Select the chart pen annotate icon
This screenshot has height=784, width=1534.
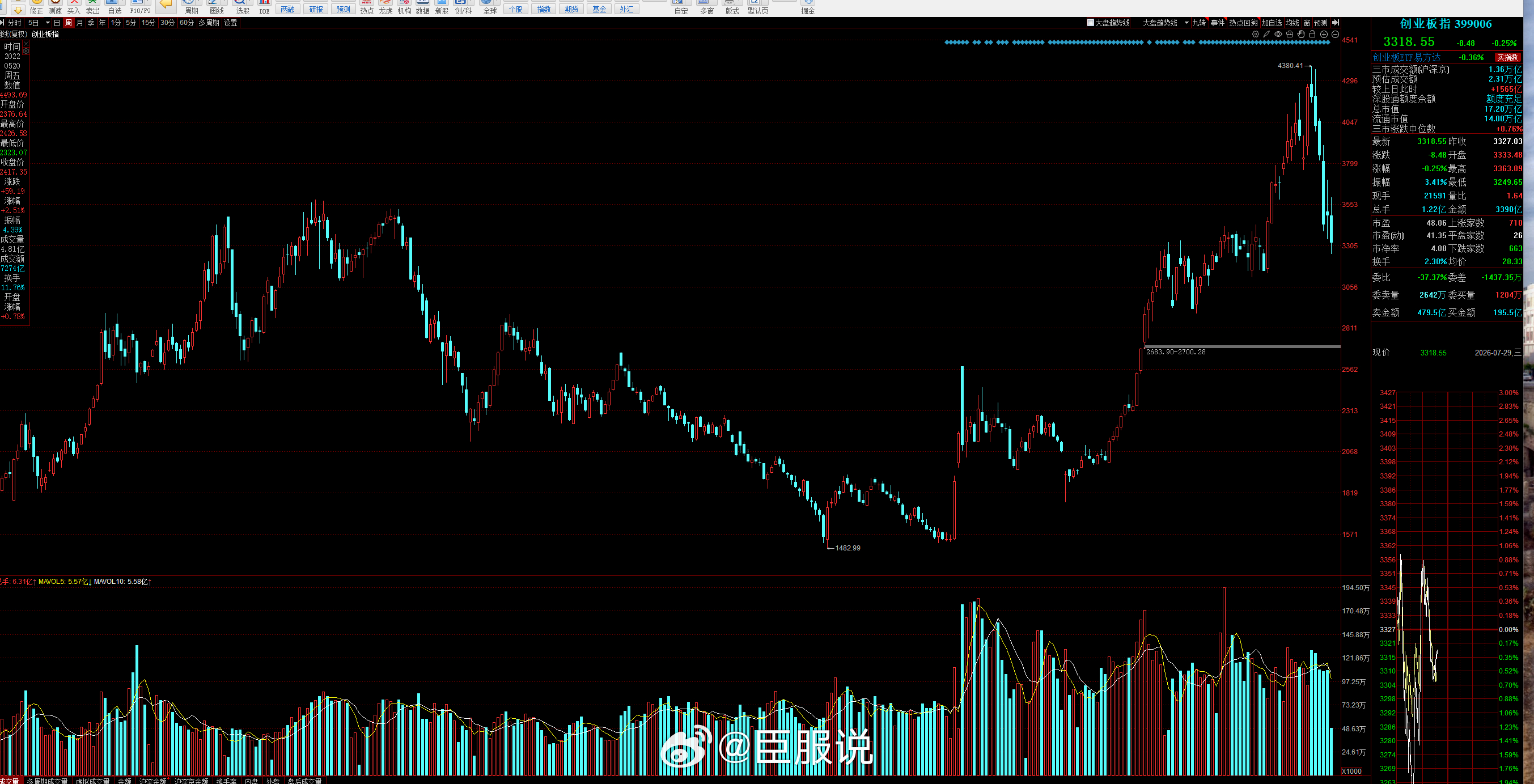[1266, 35]
